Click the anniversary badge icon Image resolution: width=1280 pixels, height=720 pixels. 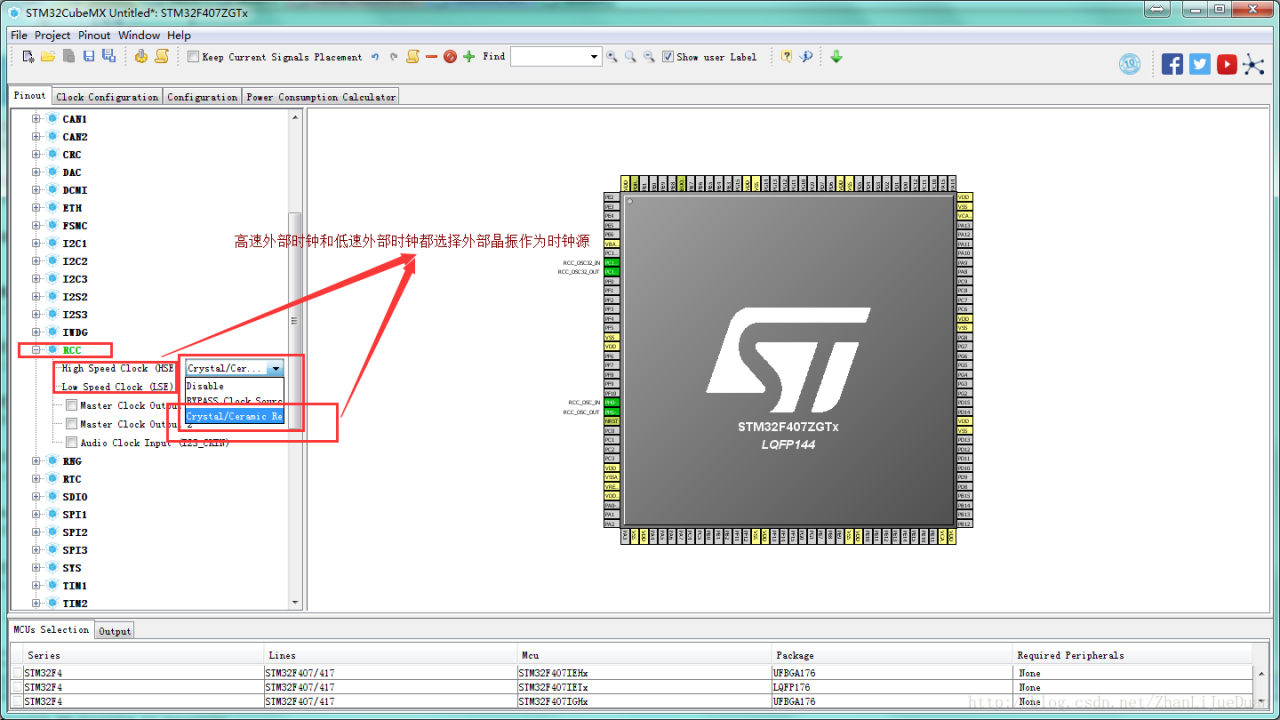tap(1130, 64)
